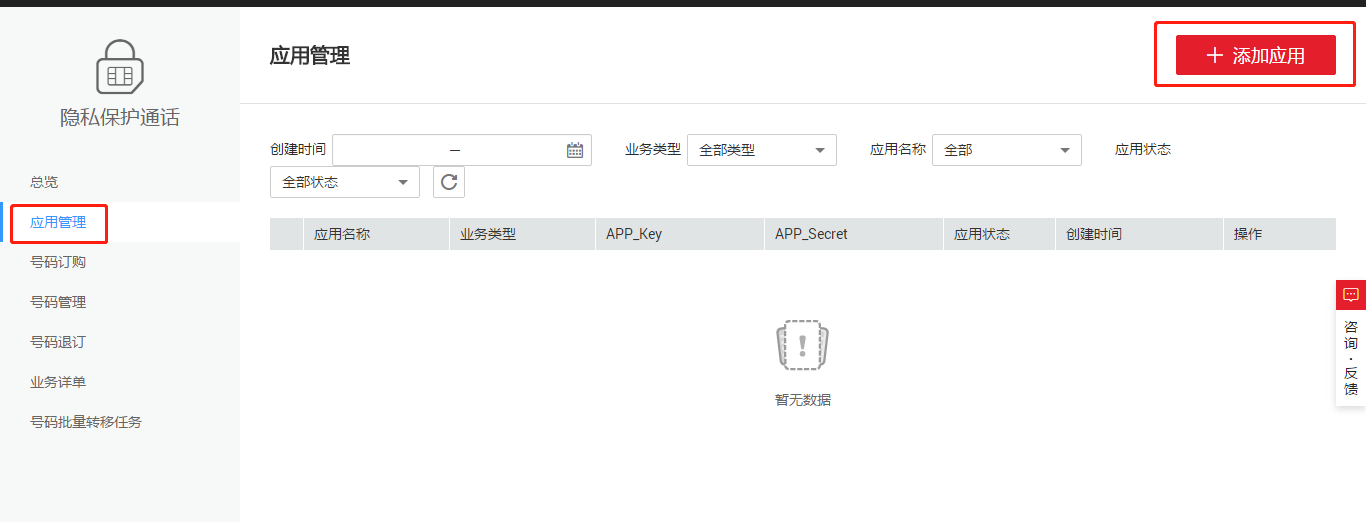Click the red chat bubble feedback icon

click(x=1351, y=295)
